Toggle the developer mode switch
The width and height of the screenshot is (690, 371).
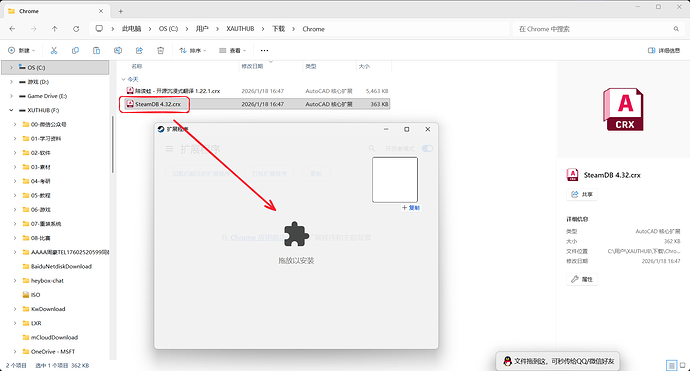(427, 149)
